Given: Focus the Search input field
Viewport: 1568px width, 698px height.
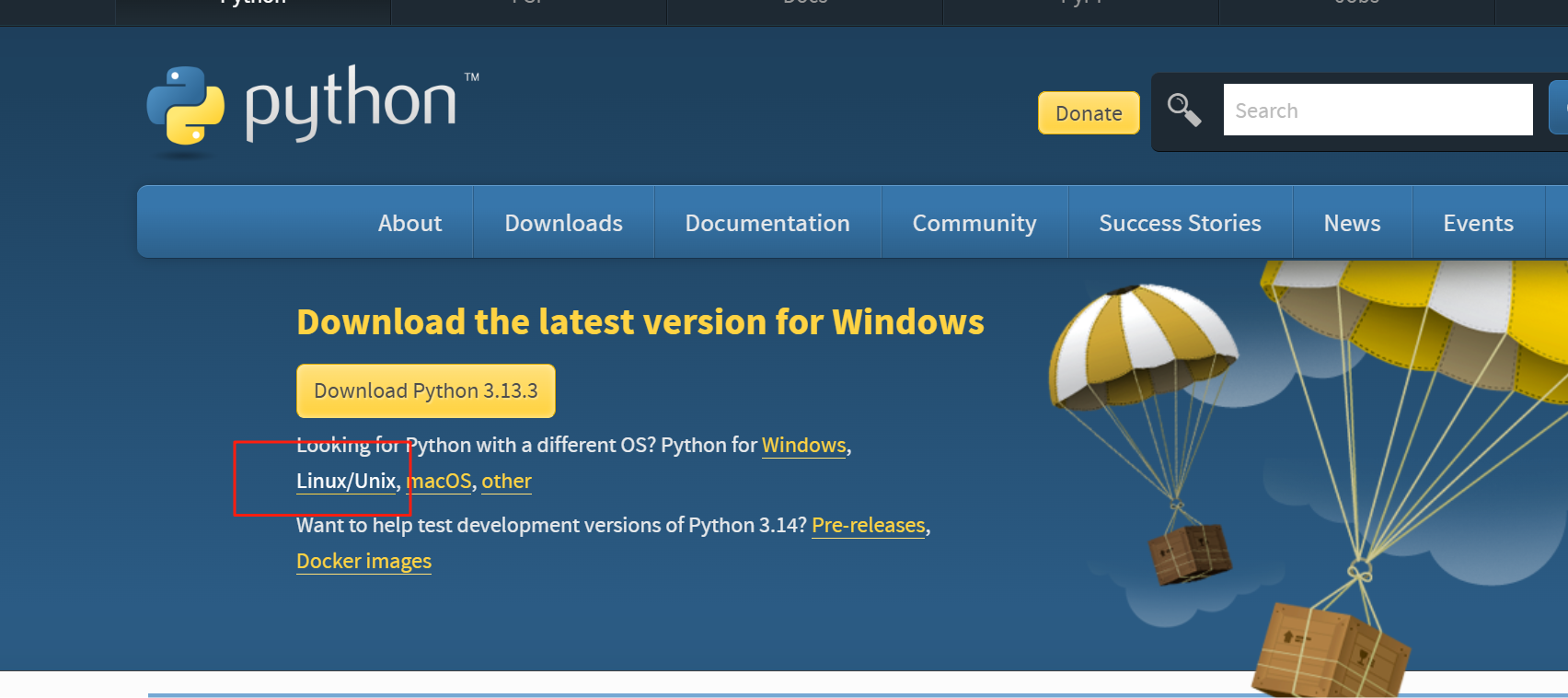Looking at the screenshot, I should pyautogui.click(x=1378, y=110).
